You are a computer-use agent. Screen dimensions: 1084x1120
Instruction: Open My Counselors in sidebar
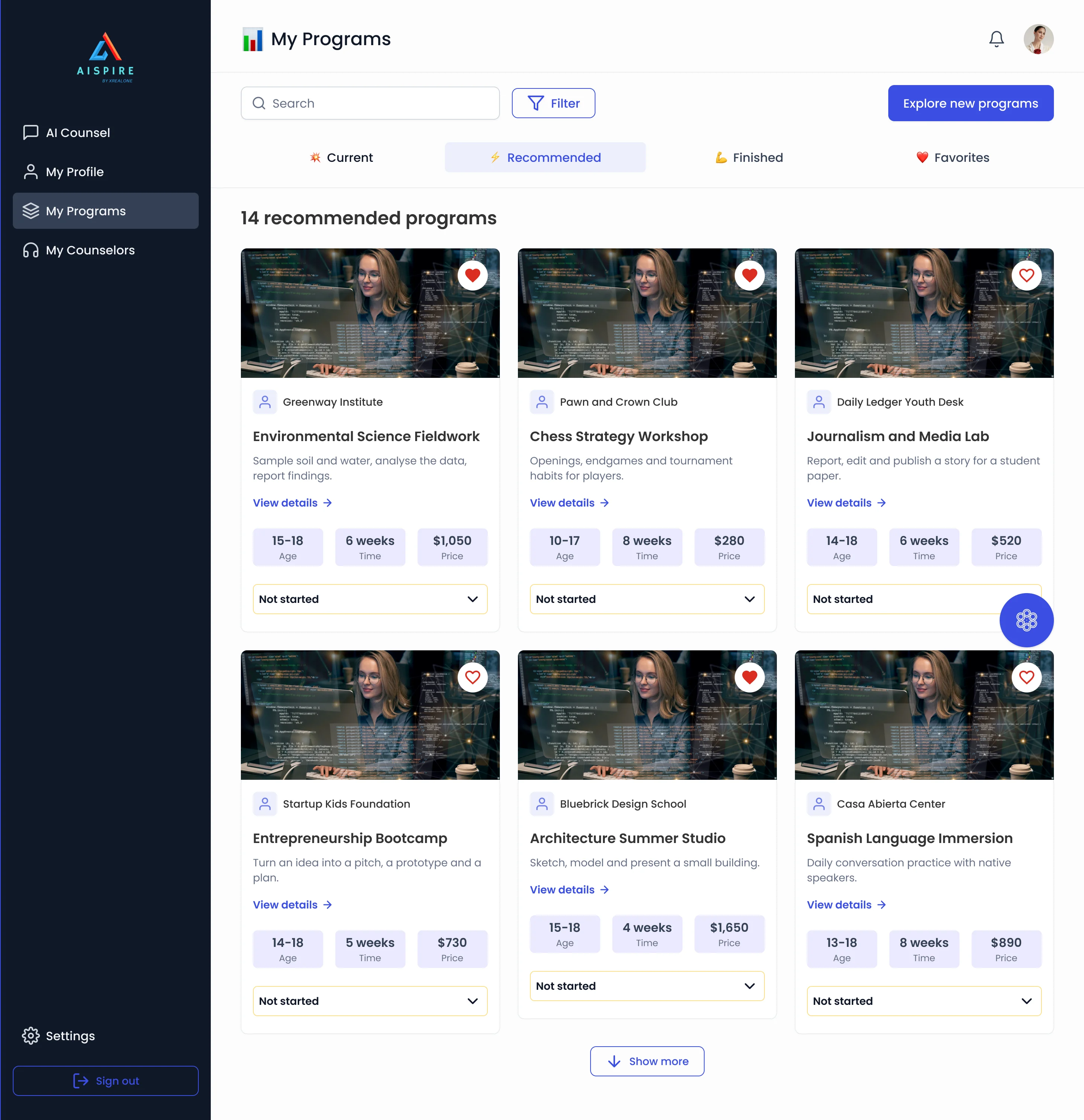pyautogui.click(x=106, y=250)
